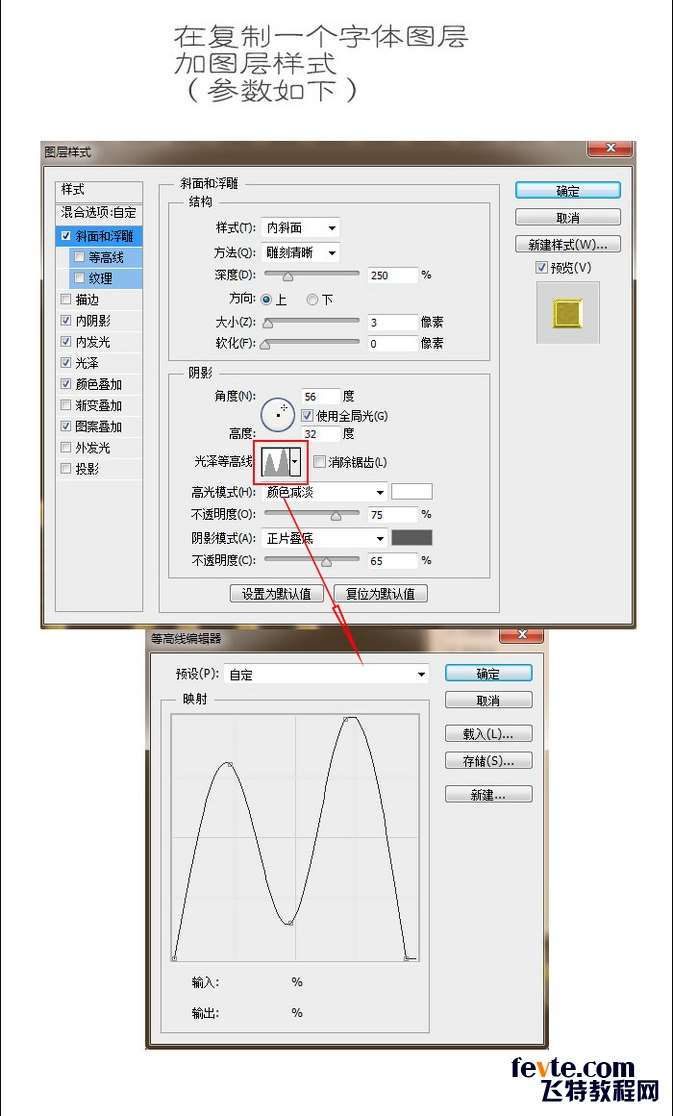Viewport: 673px width, 1116px height.
Task: Click the 设置为默认值 button
Action: coord(277,594)
